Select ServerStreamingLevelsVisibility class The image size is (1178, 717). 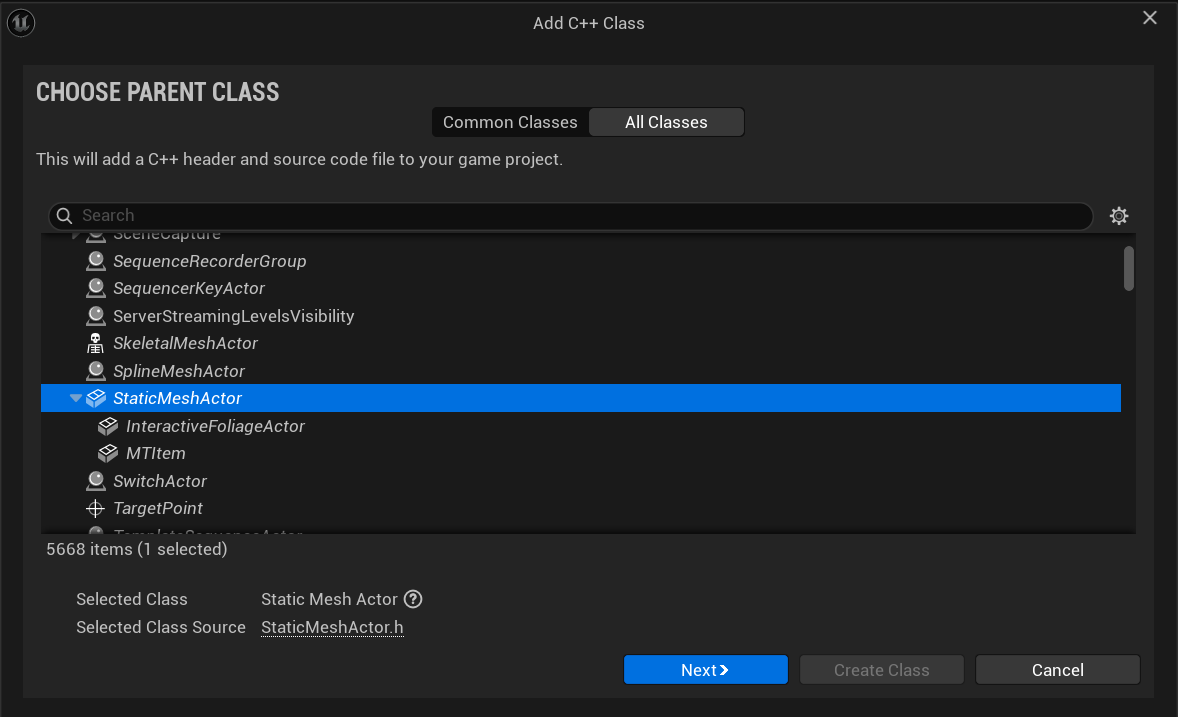(x=234, y=316)
